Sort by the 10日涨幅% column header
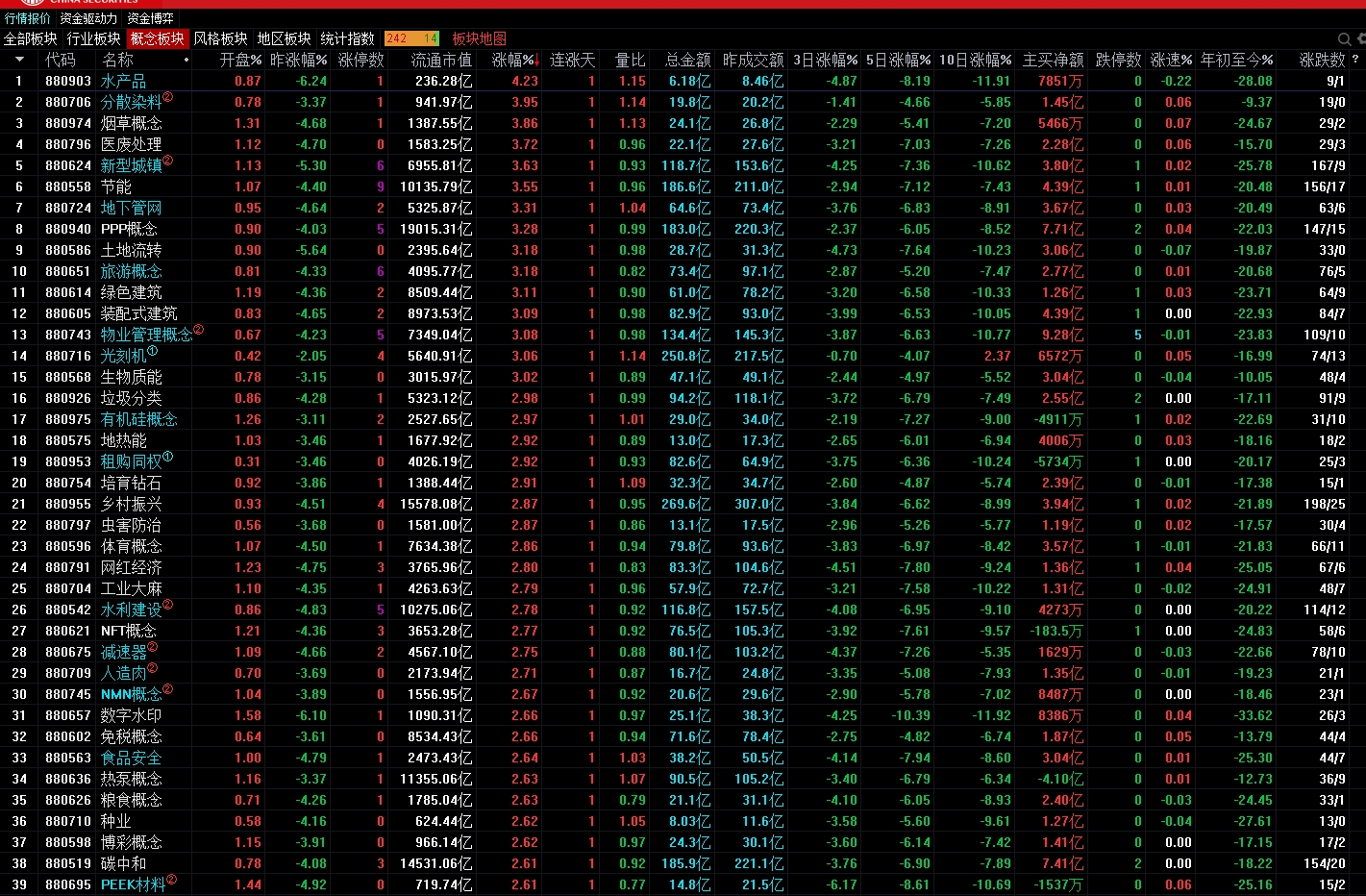 click(976, 60)
